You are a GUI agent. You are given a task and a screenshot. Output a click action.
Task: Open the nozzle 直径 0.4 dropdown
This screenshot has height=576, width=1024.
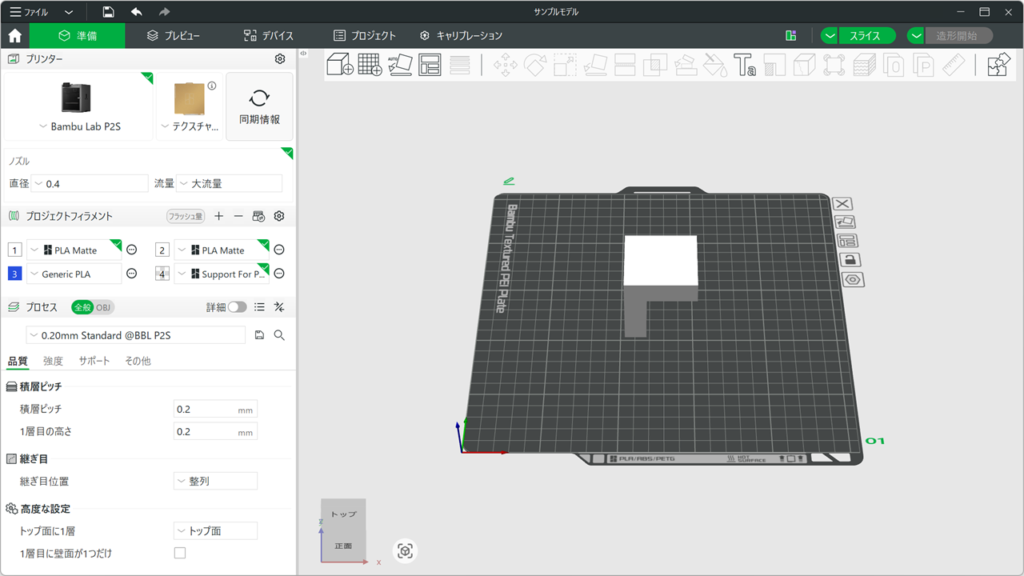pos(90,184)
